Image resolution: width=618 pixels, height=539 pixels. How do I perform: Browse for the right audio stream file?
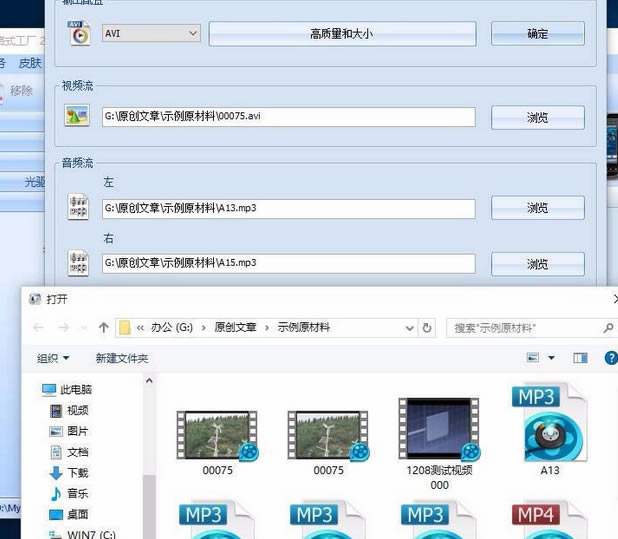(x=538, y=264)
